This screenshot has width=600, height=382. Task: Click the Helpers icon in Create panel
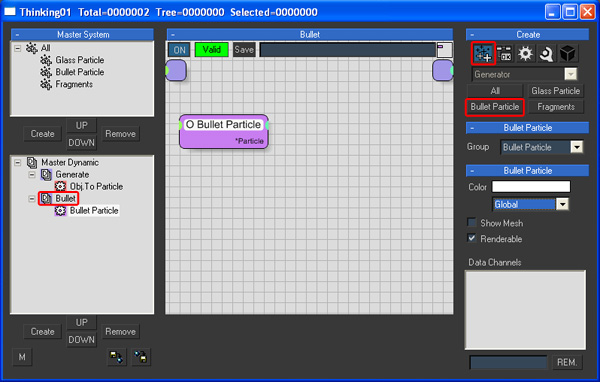pos(546,54)
